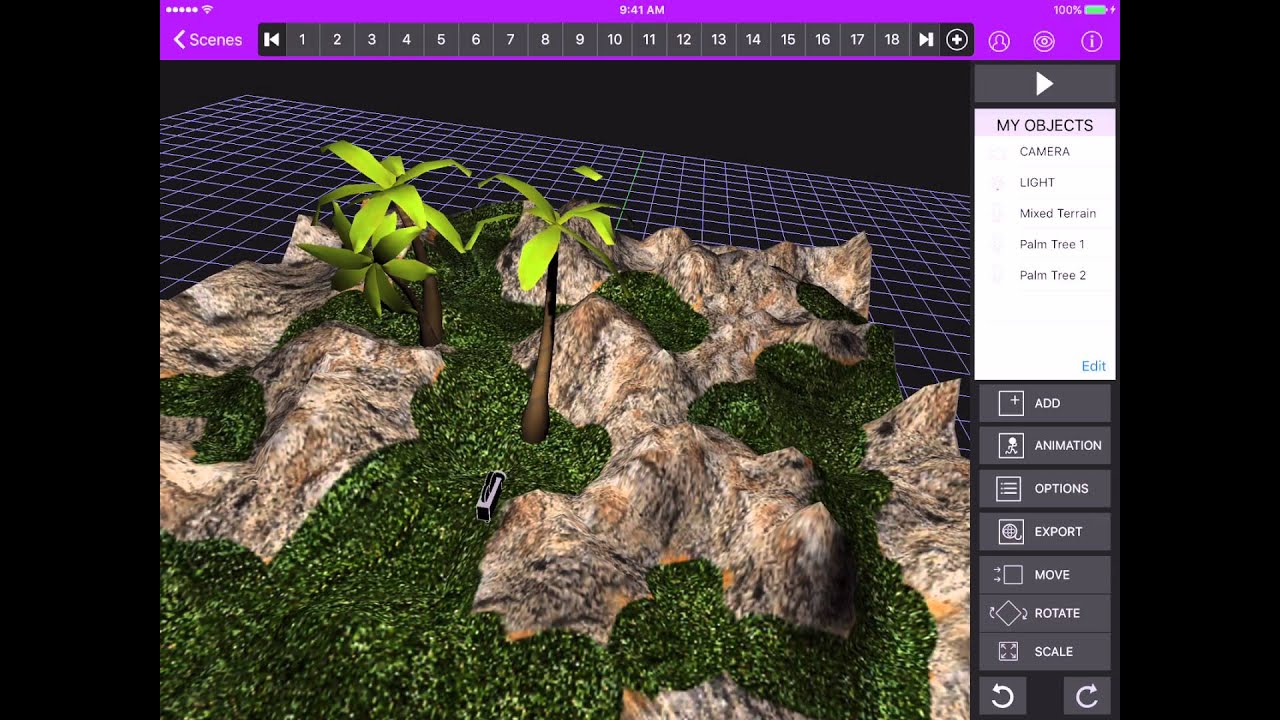
Task: Select frame 10 in the timeline
Action: pos(614,39)
